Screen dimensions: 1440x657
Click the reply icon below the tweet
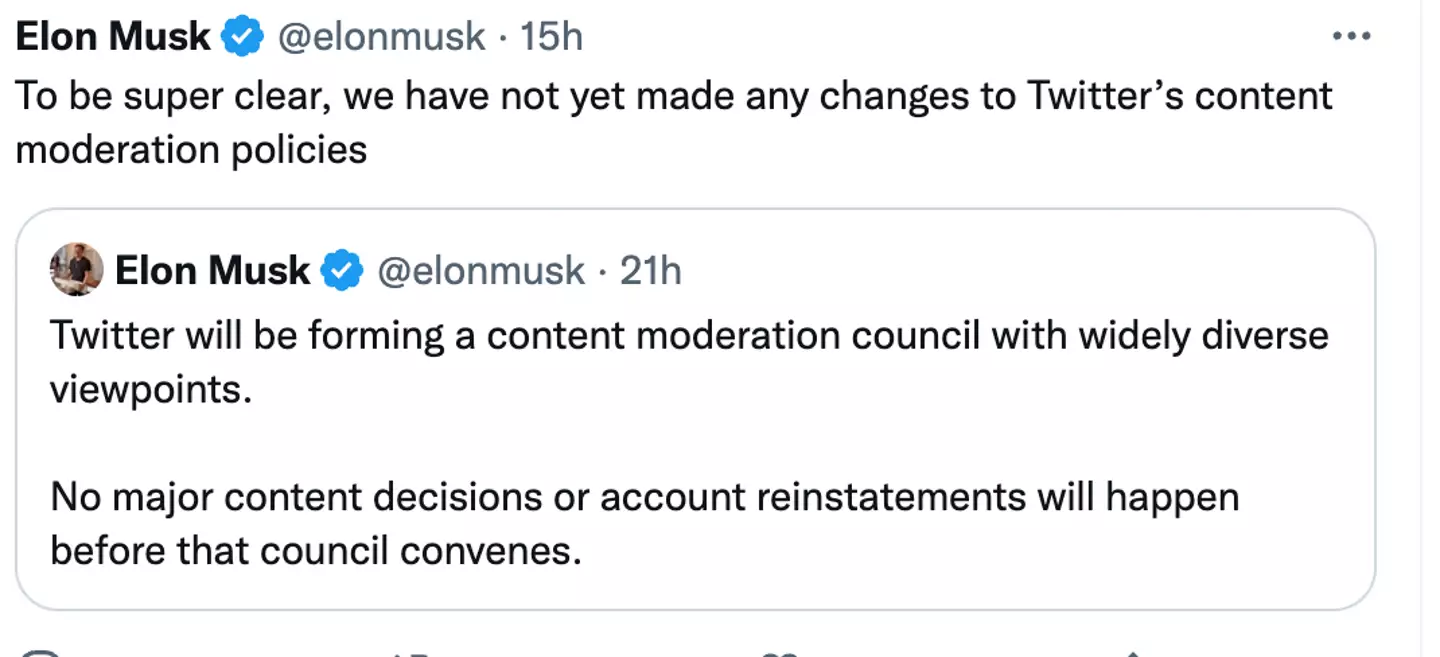40,653
